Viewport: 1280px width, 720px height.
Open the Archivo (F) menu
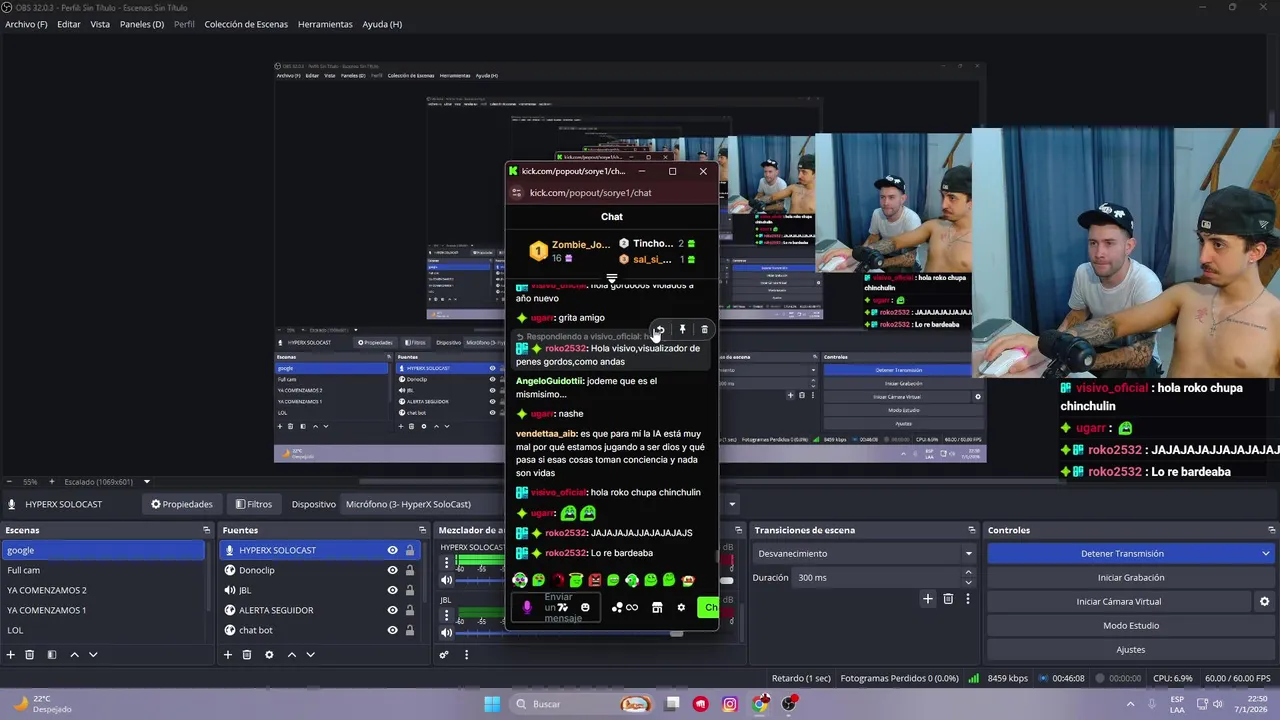click(x=26, y=24)
